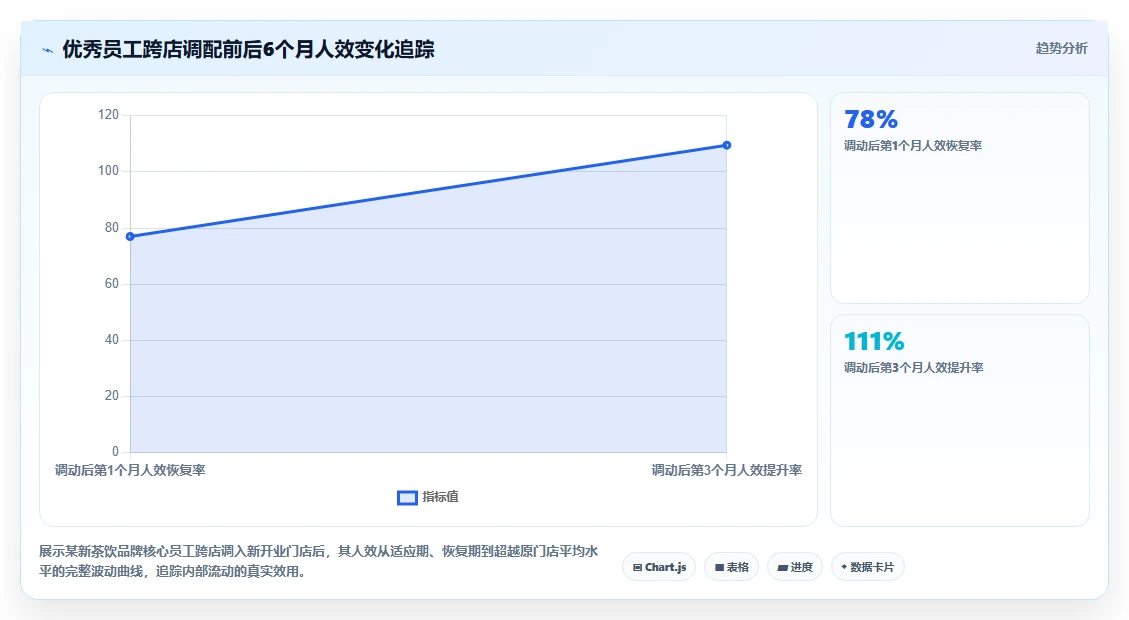
Task: Click x-axis label 调动后第1个月人效恢复率
Action: [x=130, y=470]
